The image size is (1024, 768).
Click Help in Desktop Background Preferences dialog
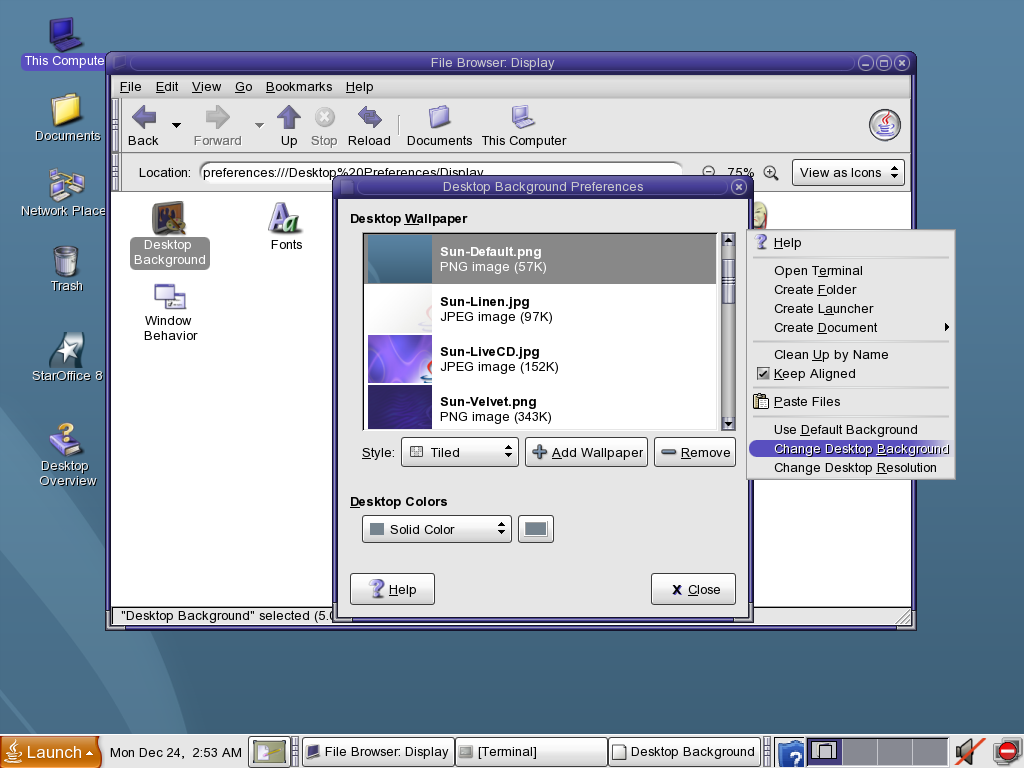pyautogui.click(x=392, y=589)
